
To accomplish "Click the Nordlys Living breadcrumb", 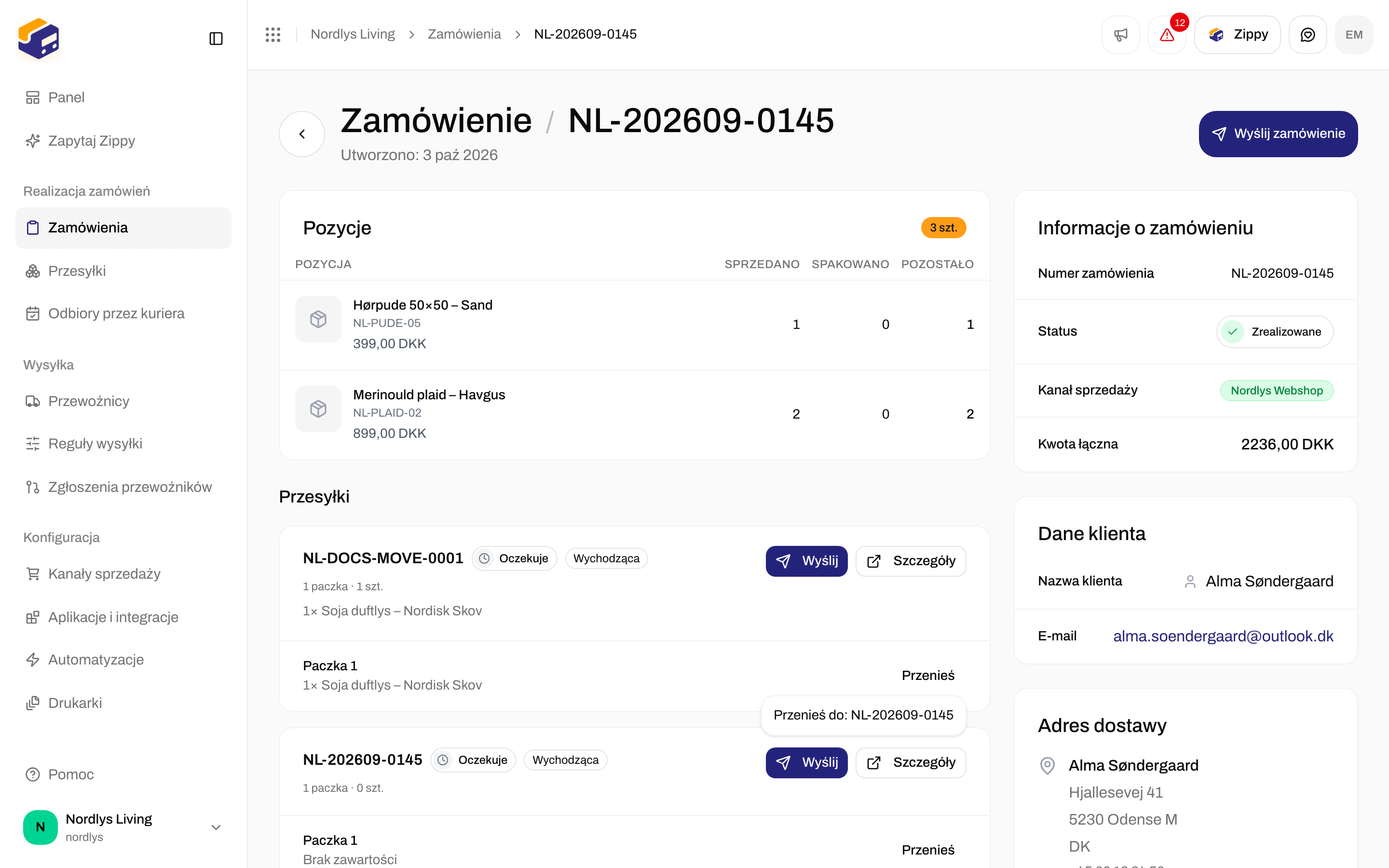I will pos(353,34).
